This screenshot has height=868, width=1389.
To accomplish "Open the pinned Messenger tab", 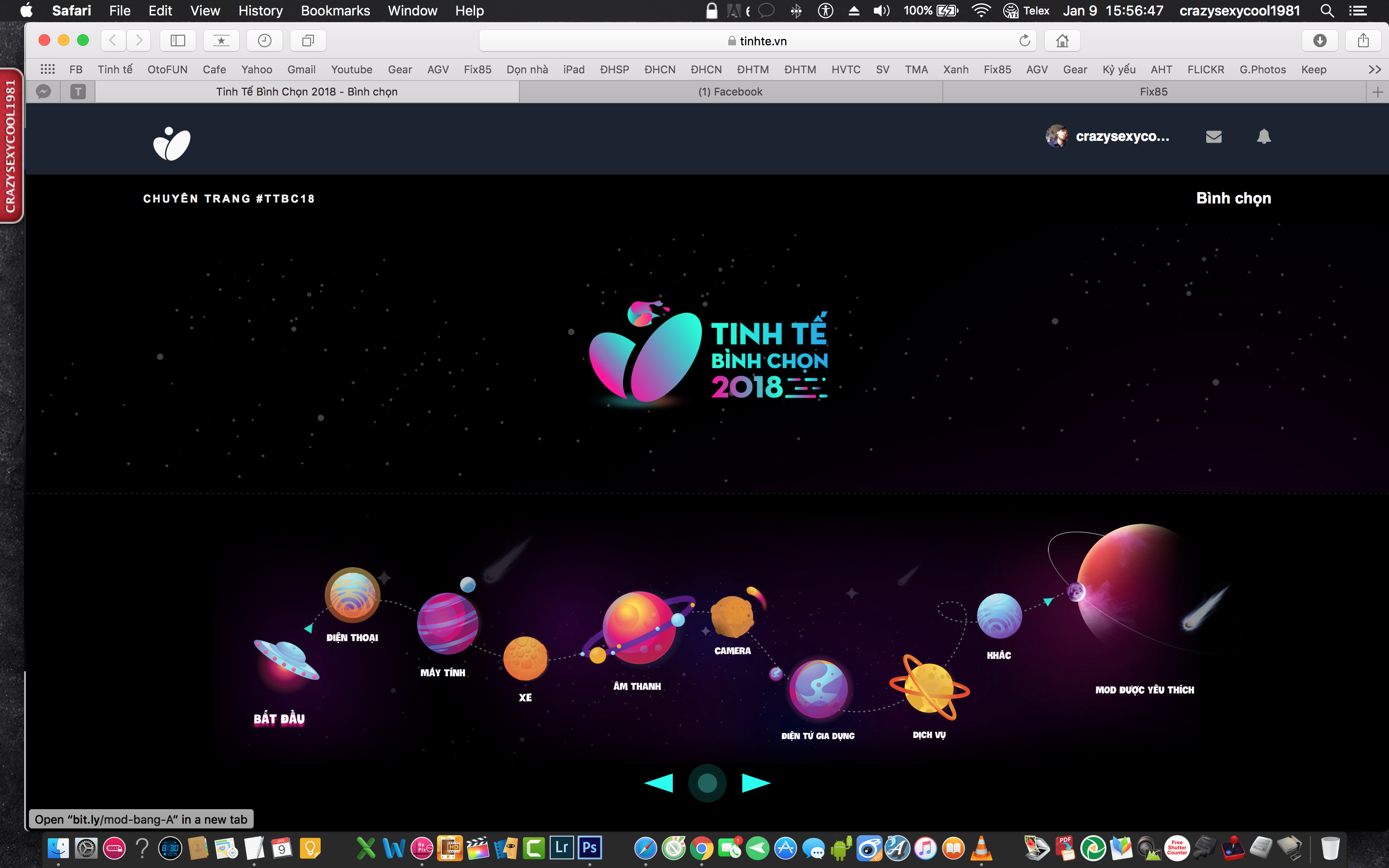I will pos(43,92).
